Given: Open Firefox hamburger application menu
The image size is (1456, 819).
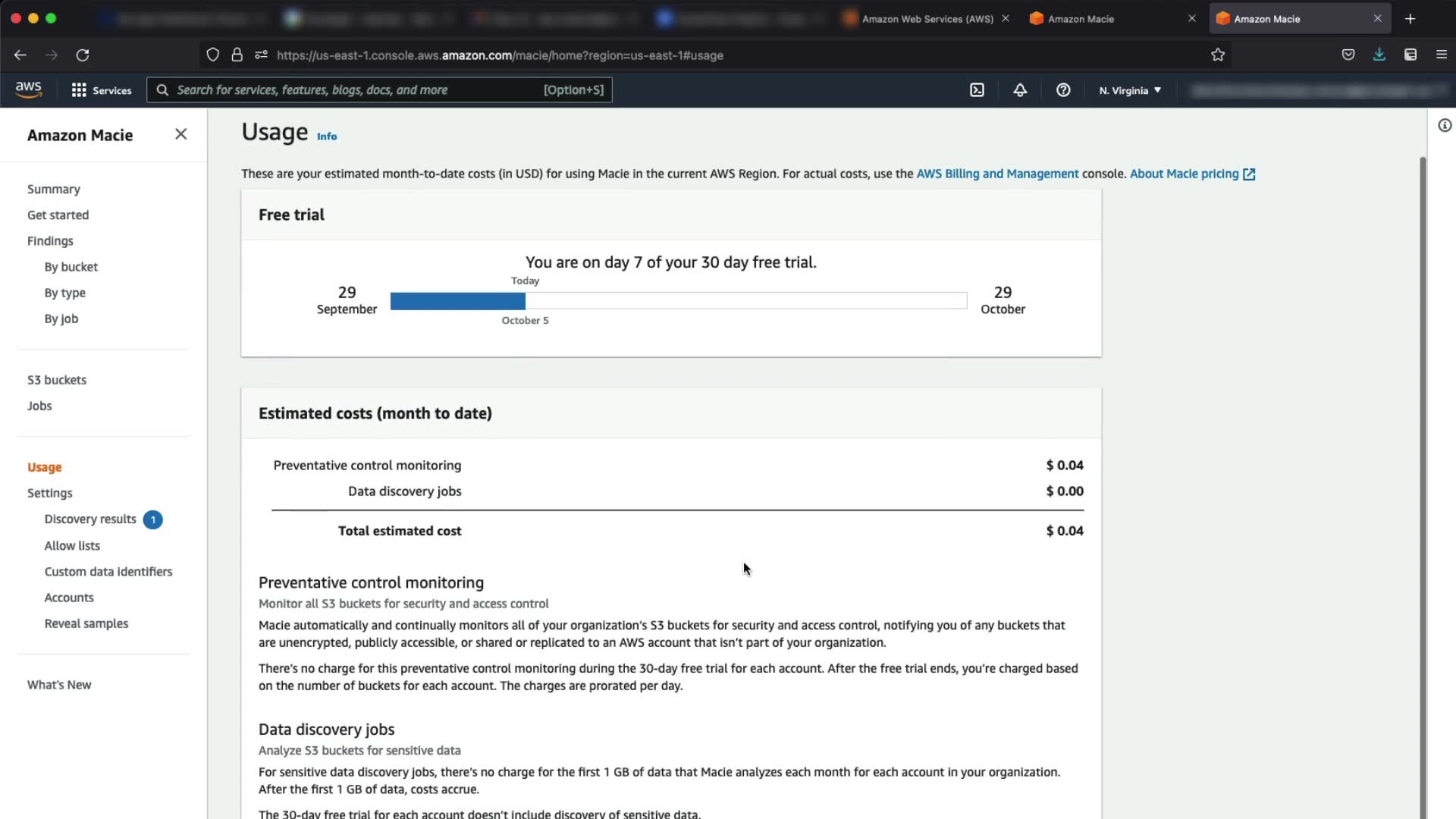Looking at the screenshot, I should 1441,55.
